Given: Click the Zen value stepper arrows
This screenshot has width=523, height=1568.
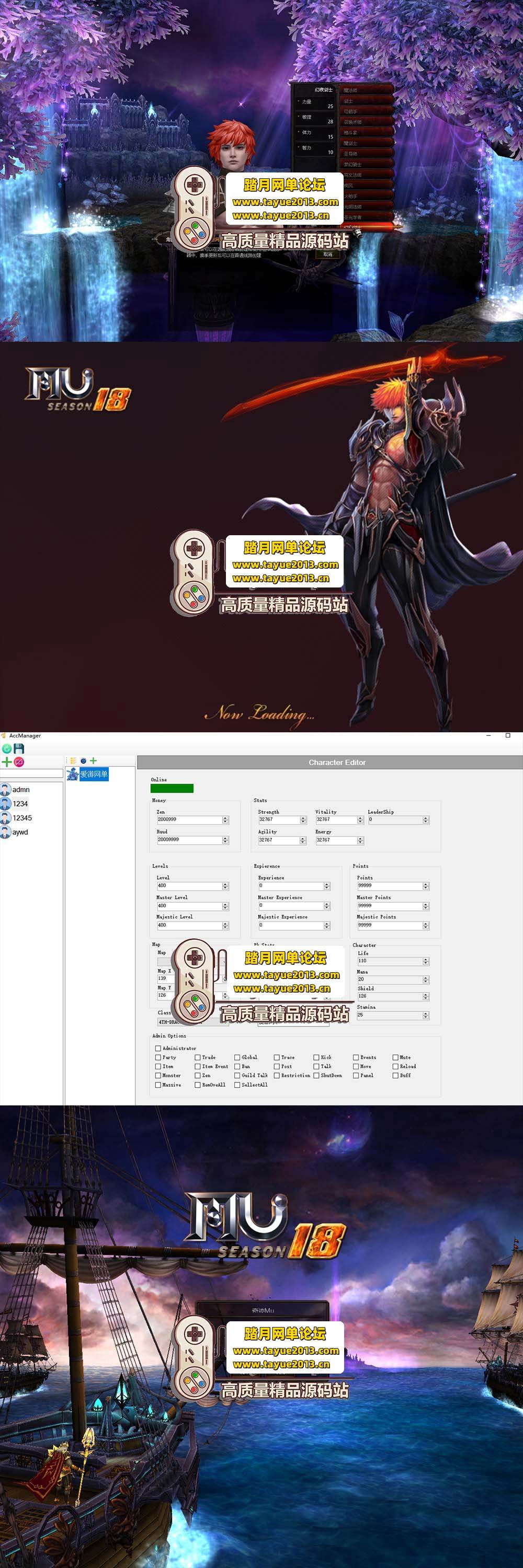Looking at the screenshot, I should [x=225, y=820].
